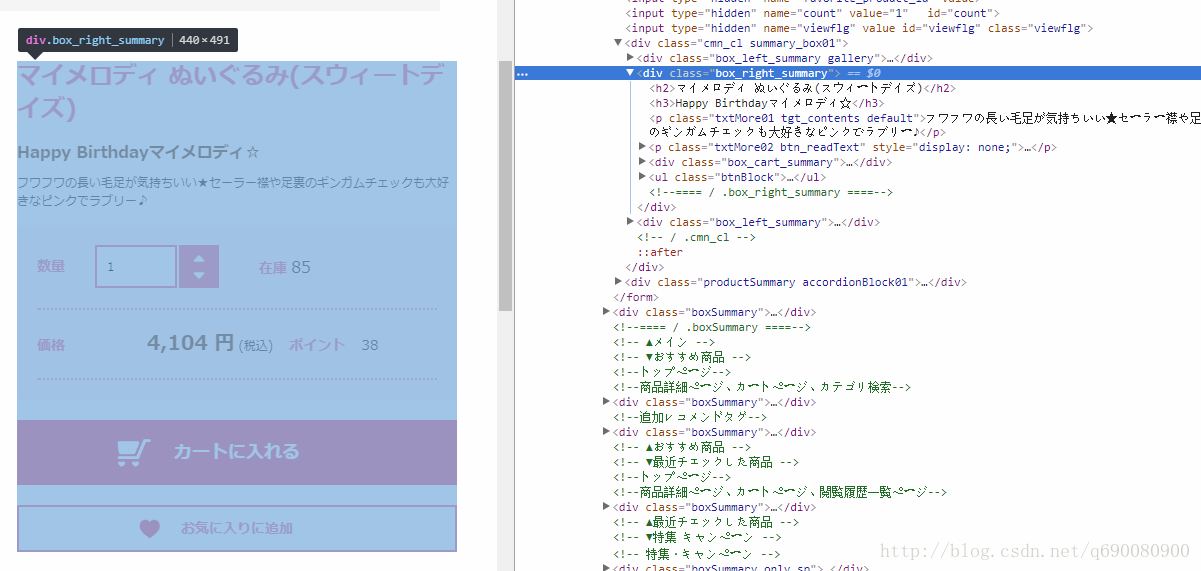This screenshot has width=1201, height=571.
Task: Select the h3 Happy Birthday element line
Action: coord(766,103)
